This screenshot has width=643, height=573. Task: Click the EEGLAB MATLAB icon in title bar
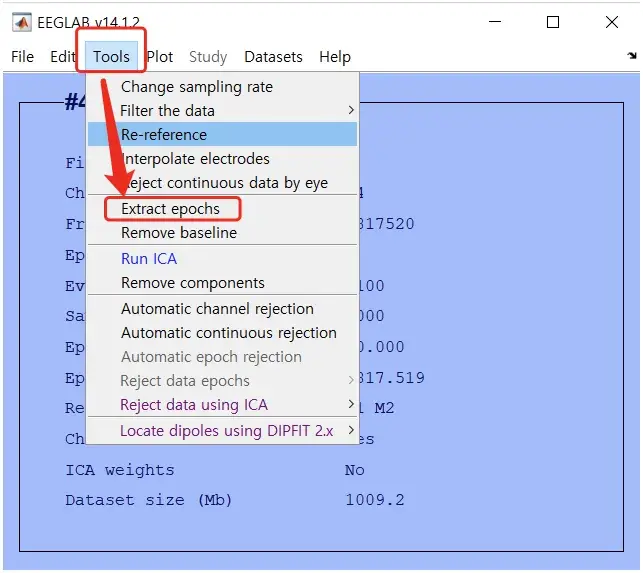point(21,21)
